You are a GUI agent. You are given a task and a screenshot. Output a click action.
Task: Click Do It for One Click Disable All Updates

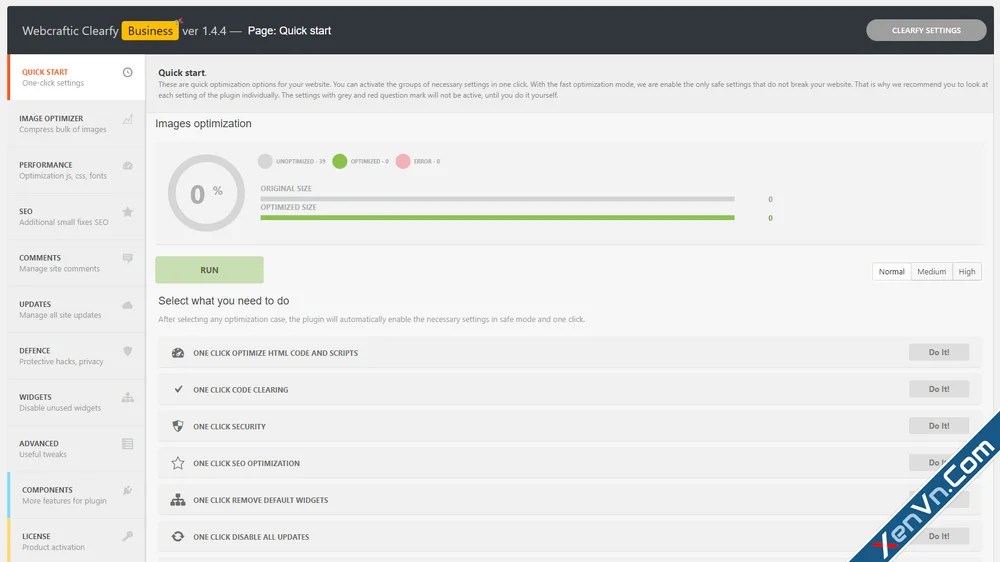(939, 536)
